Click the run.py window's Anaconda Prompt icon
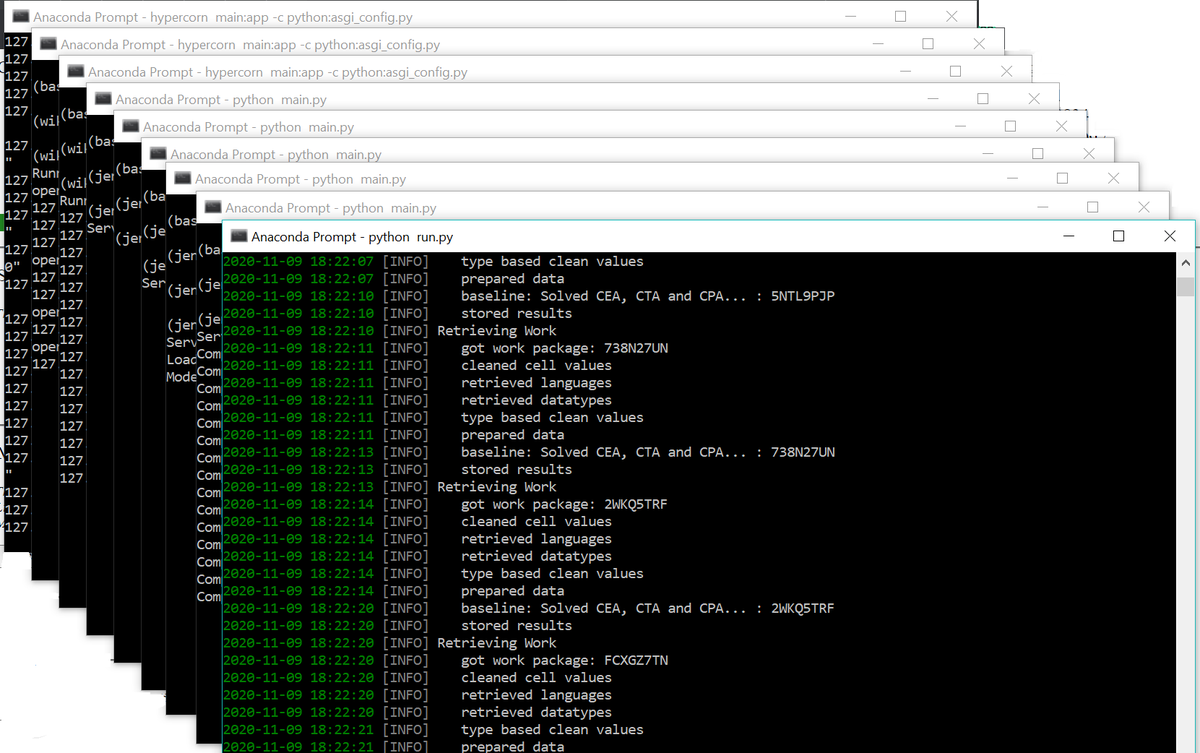This screenshot has height=753, width=1200. pos(239,237)
